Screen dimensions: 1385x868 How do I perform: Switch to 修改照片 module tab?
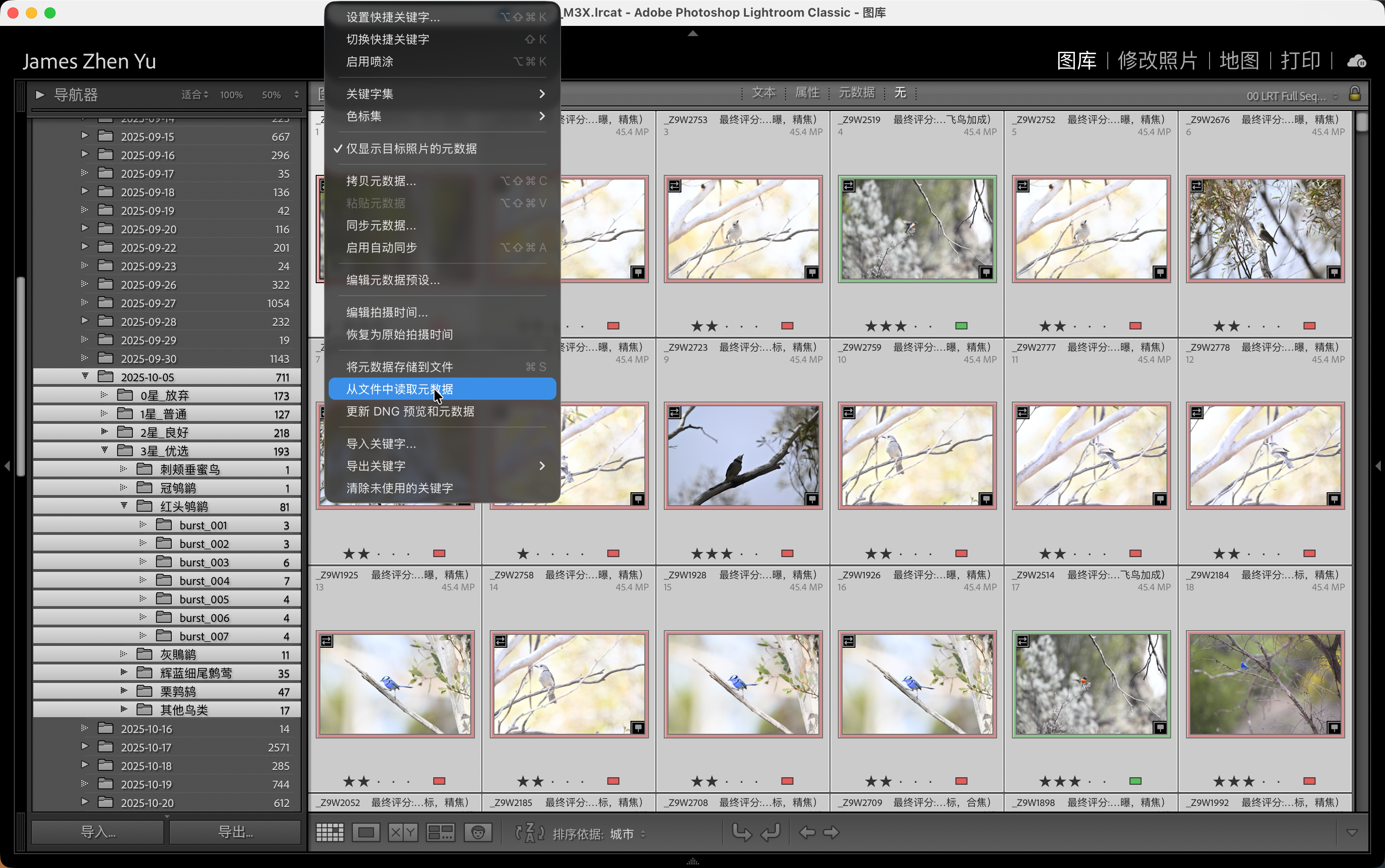click(1157, 61)
